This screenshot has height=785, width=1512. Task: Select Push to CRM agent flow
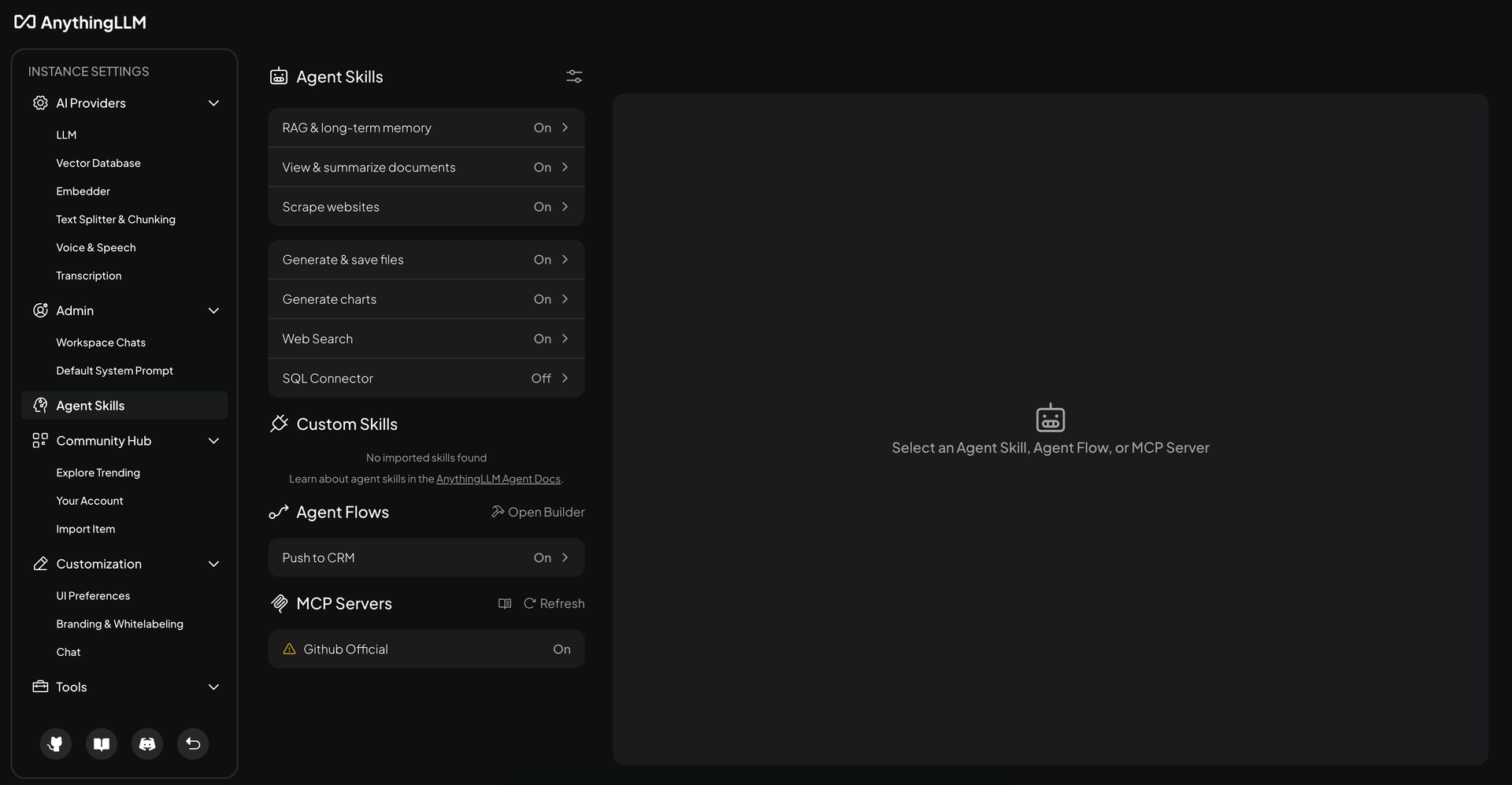[x=426, y=558]
